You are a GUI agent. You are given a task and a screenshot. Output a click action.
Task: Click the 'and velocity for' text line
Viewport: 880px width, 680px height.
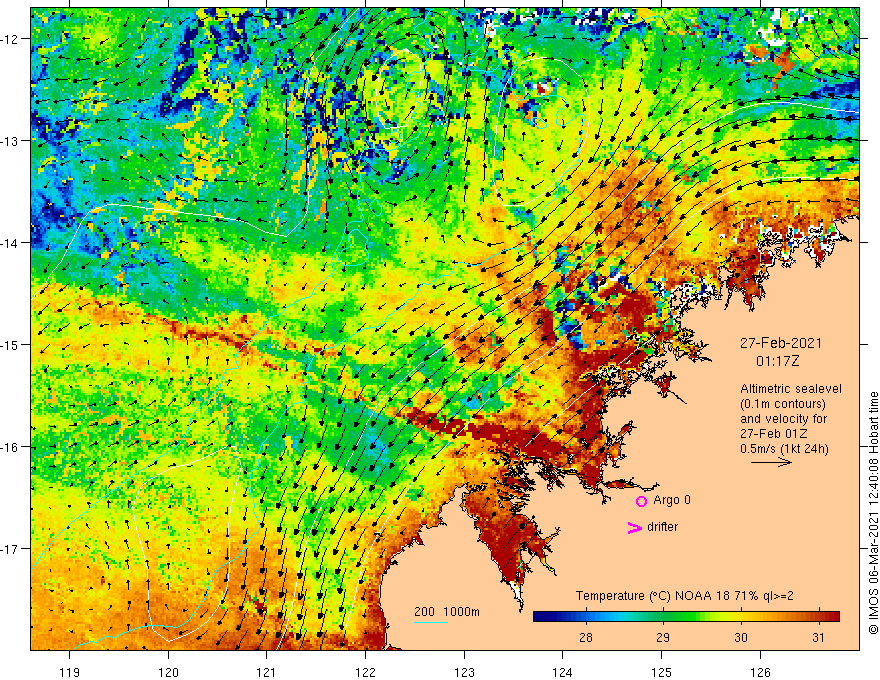pyautogui.click(x=783, y=419)
